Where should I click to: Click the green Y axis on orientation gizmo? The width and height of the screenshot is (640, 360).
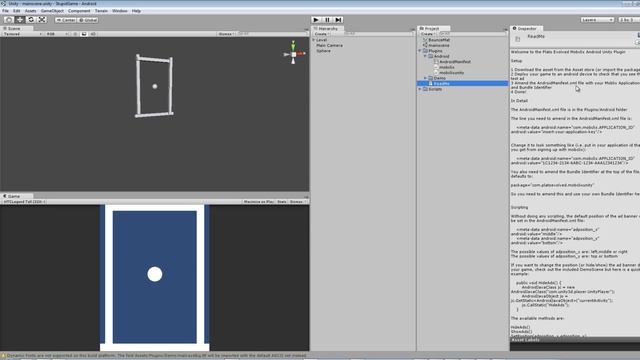(x=293, y=45)
